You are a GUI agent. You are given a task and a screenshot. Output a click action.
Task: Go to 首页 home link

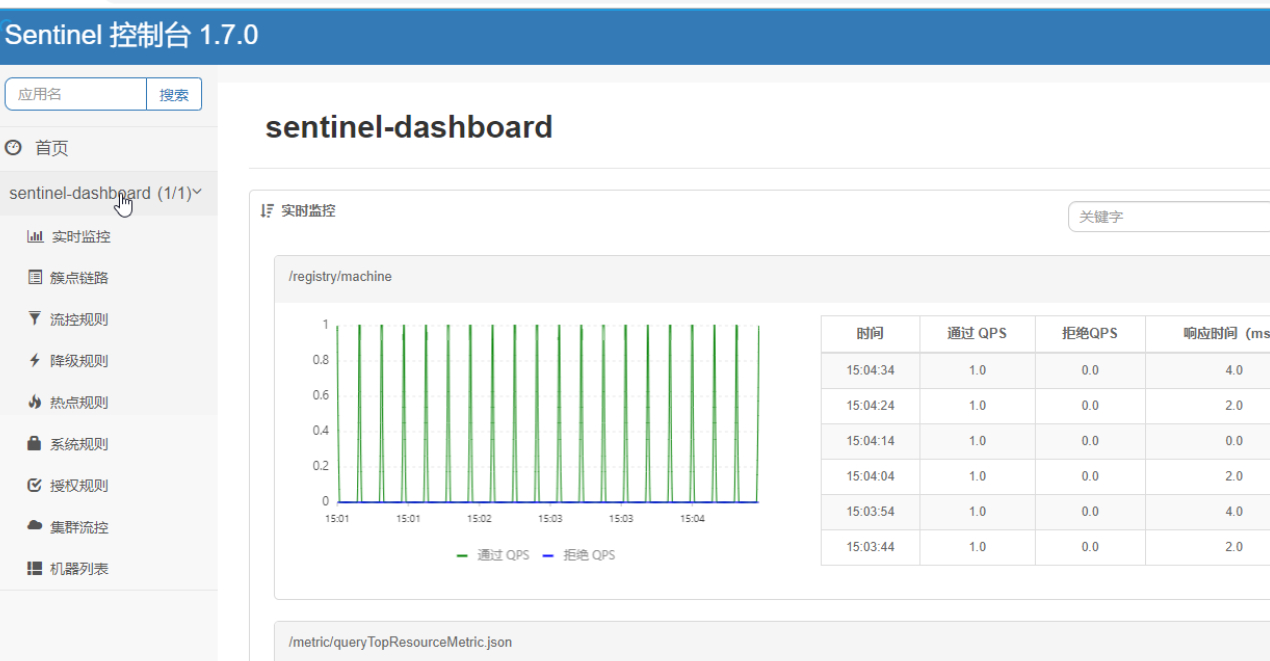[52, 148]
